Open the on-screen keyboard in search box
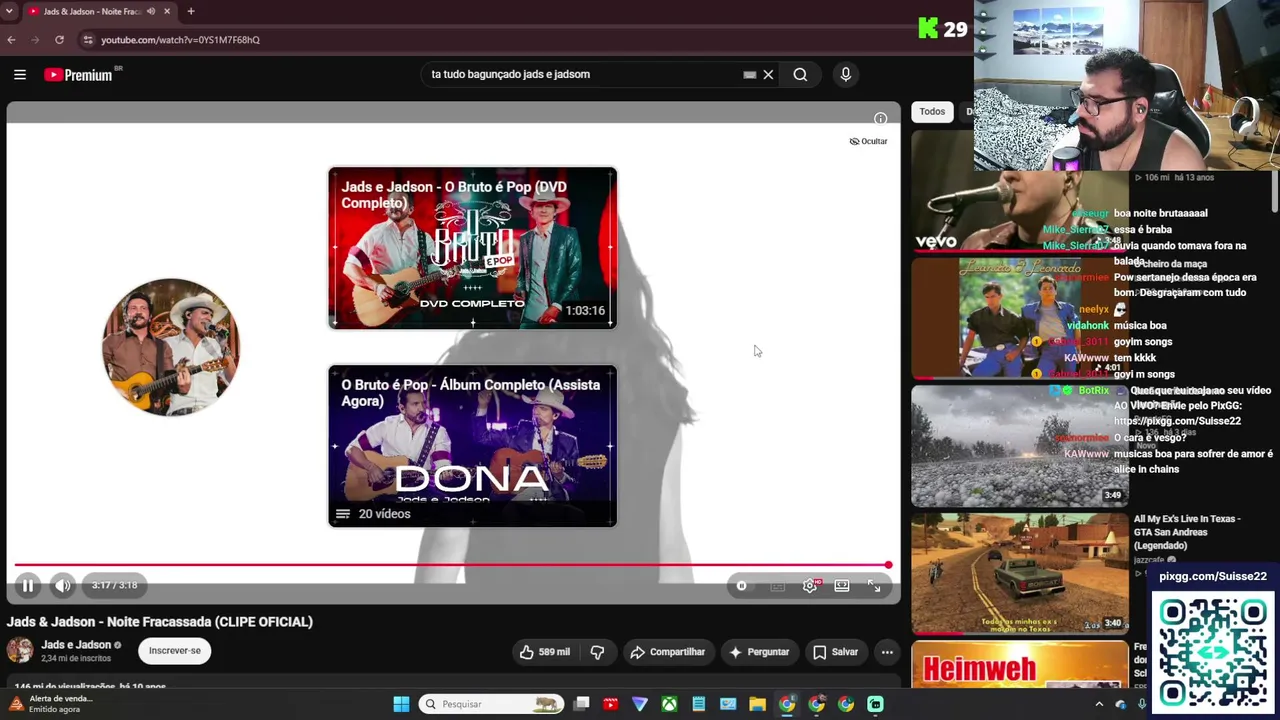Screen dimensions: 1280x720 [749, 74]
